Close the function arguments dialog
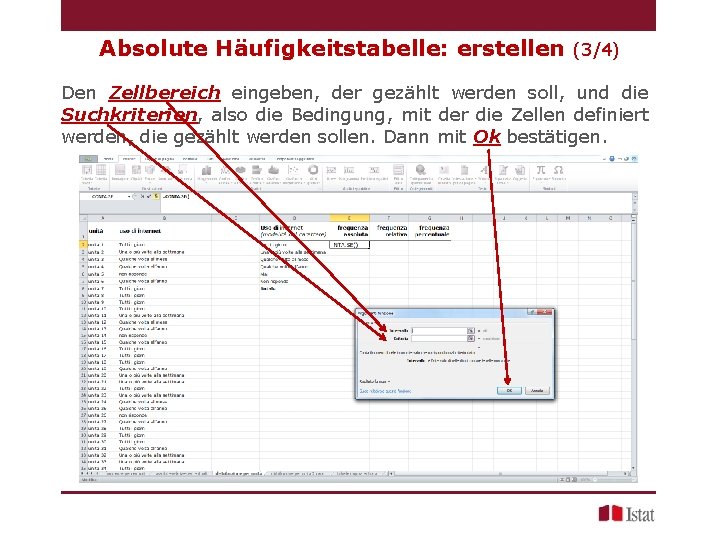Image resolution: width=720 pixels, height=540 pixels. click(x=544, y=312)
